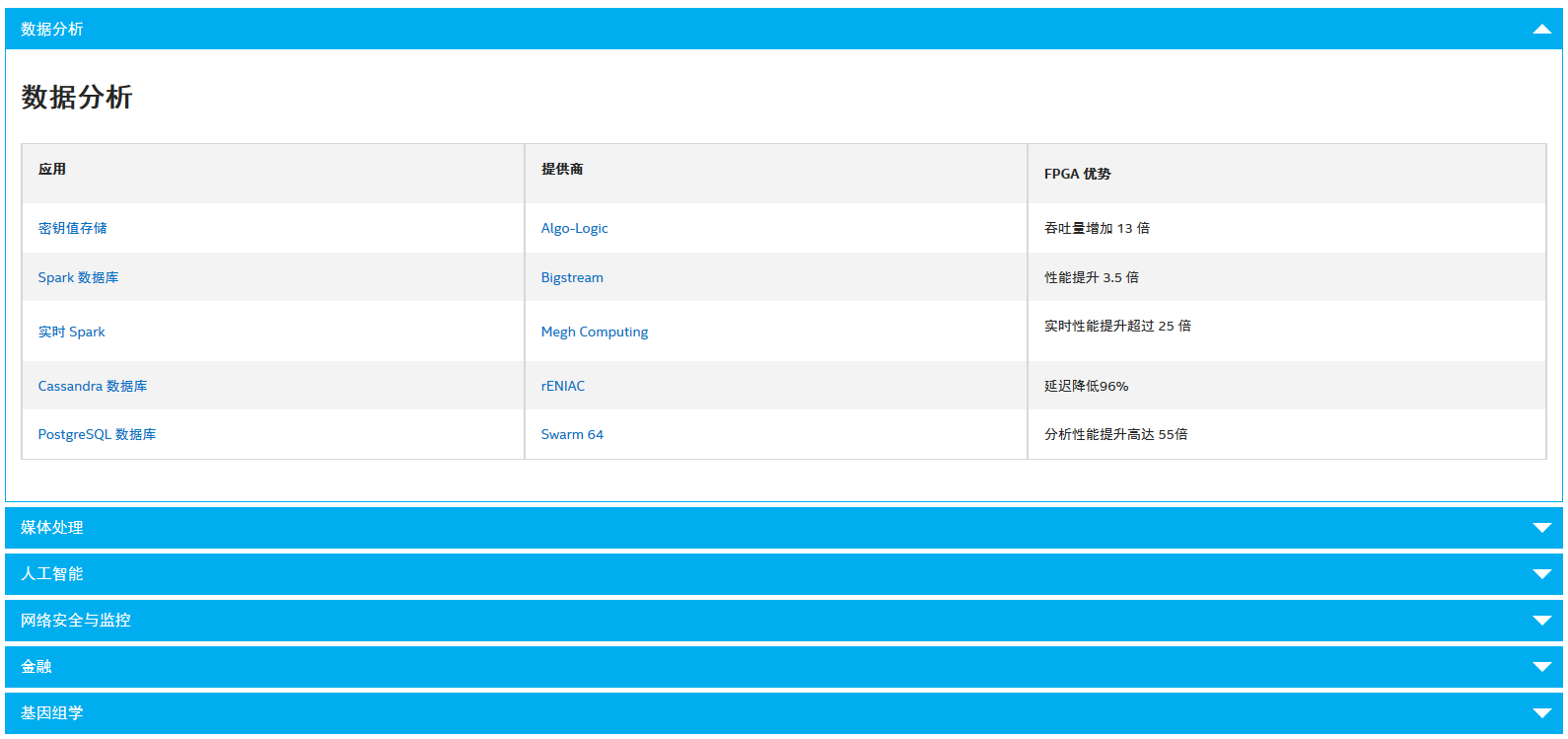The width and height of the screenshot is (1568, 739).
Task: Visit the Algo-Logic provider link
Action: 574,228
